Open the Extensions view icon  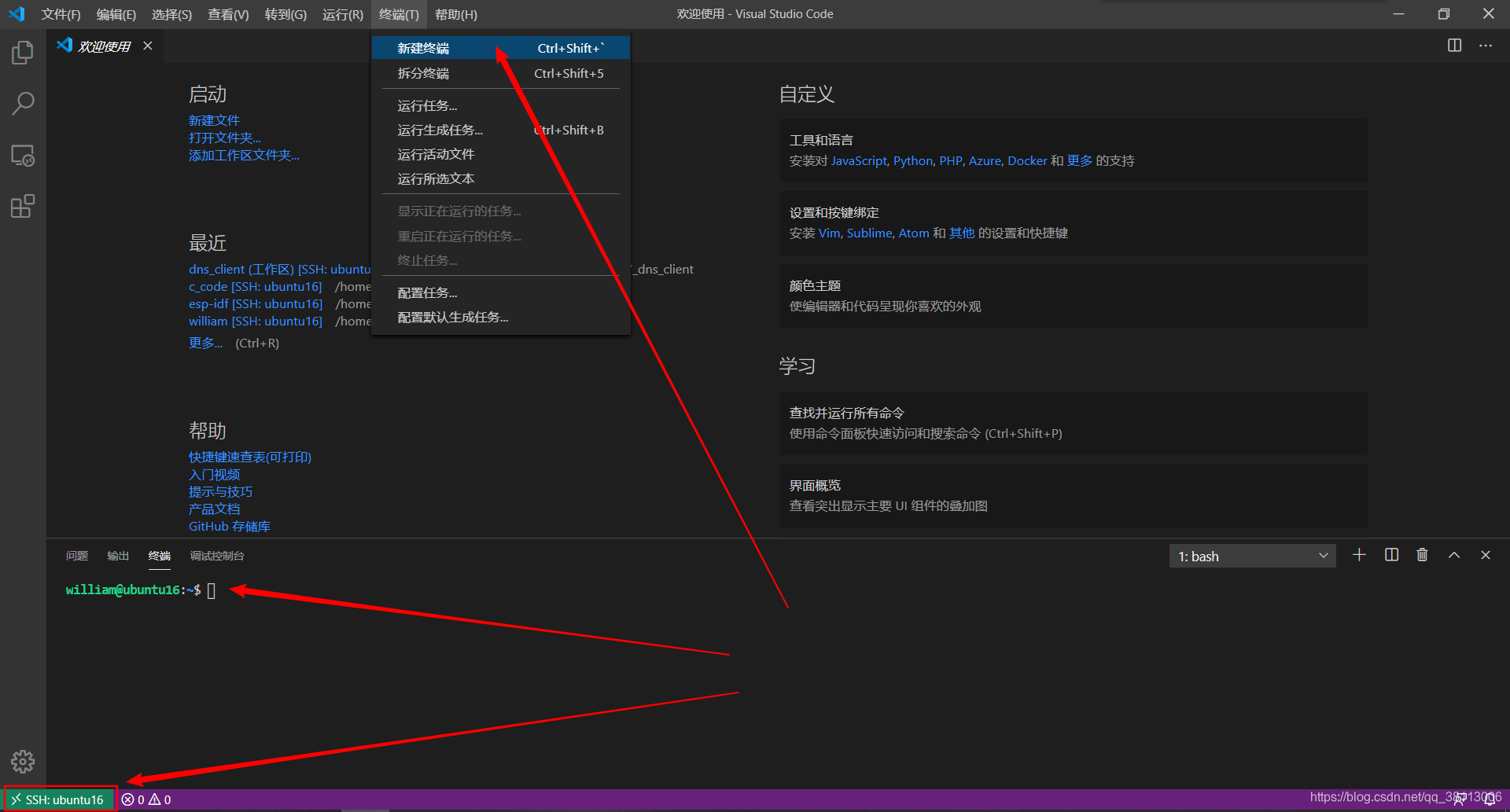tap(23, 207)
